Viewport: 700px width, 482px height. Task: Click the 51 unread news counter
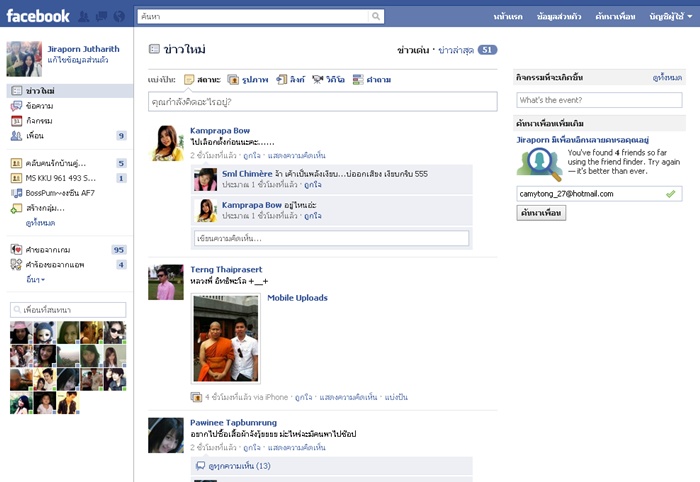tap(487, 50)
